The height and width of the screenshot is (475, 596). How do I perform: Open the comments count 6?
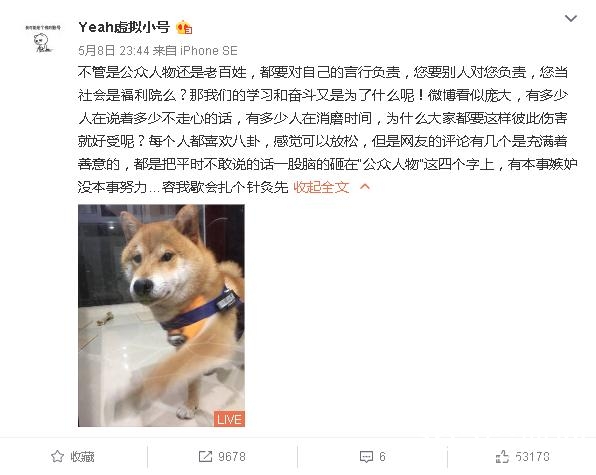click(x=382, y=456)
